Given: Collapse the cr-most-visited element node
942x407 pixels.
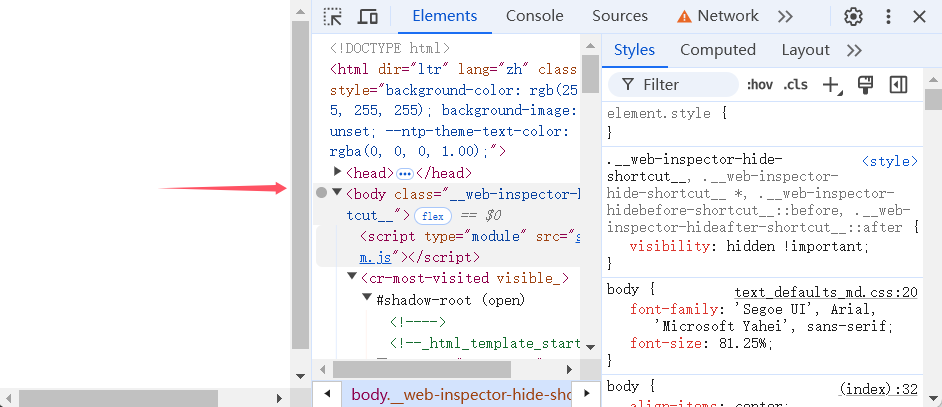Looking at the screenshot, I should pyautogui.click(x=353, y=277).
